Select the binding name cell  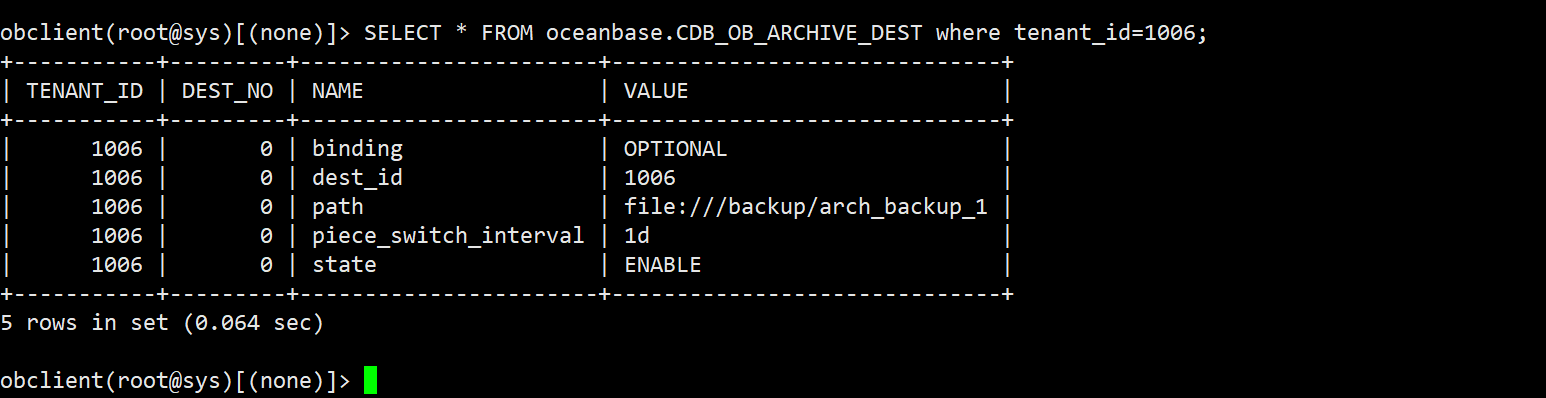(357, 149)
